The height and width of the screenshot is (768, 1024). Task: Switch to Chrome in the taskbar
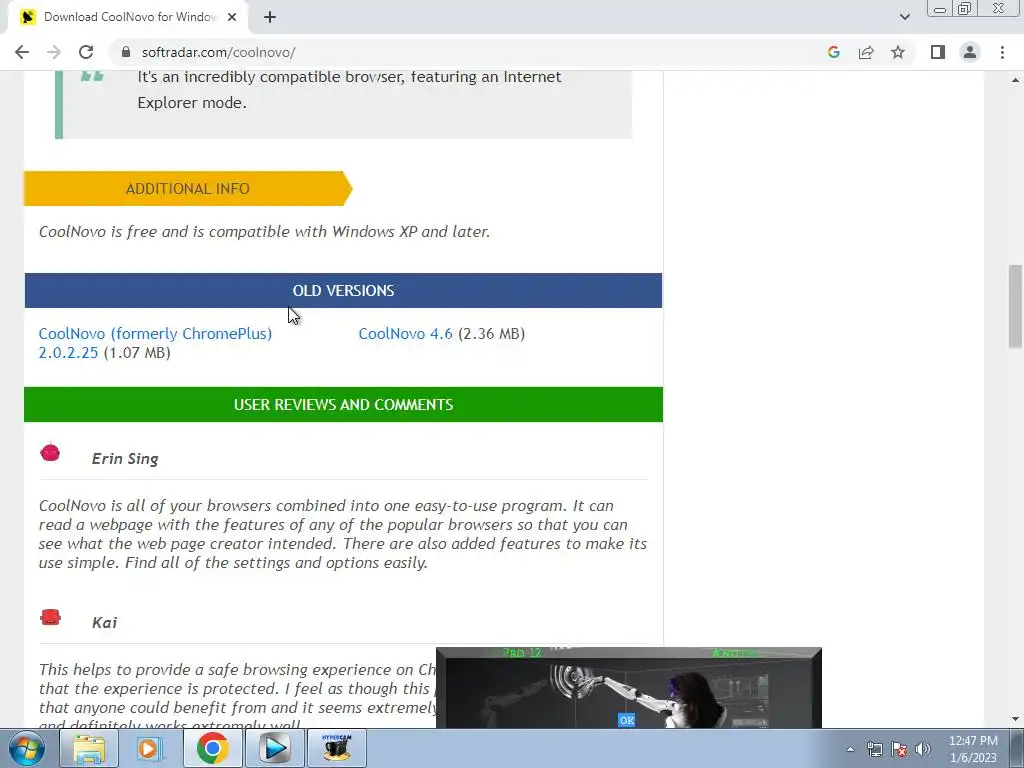(212, 748)
